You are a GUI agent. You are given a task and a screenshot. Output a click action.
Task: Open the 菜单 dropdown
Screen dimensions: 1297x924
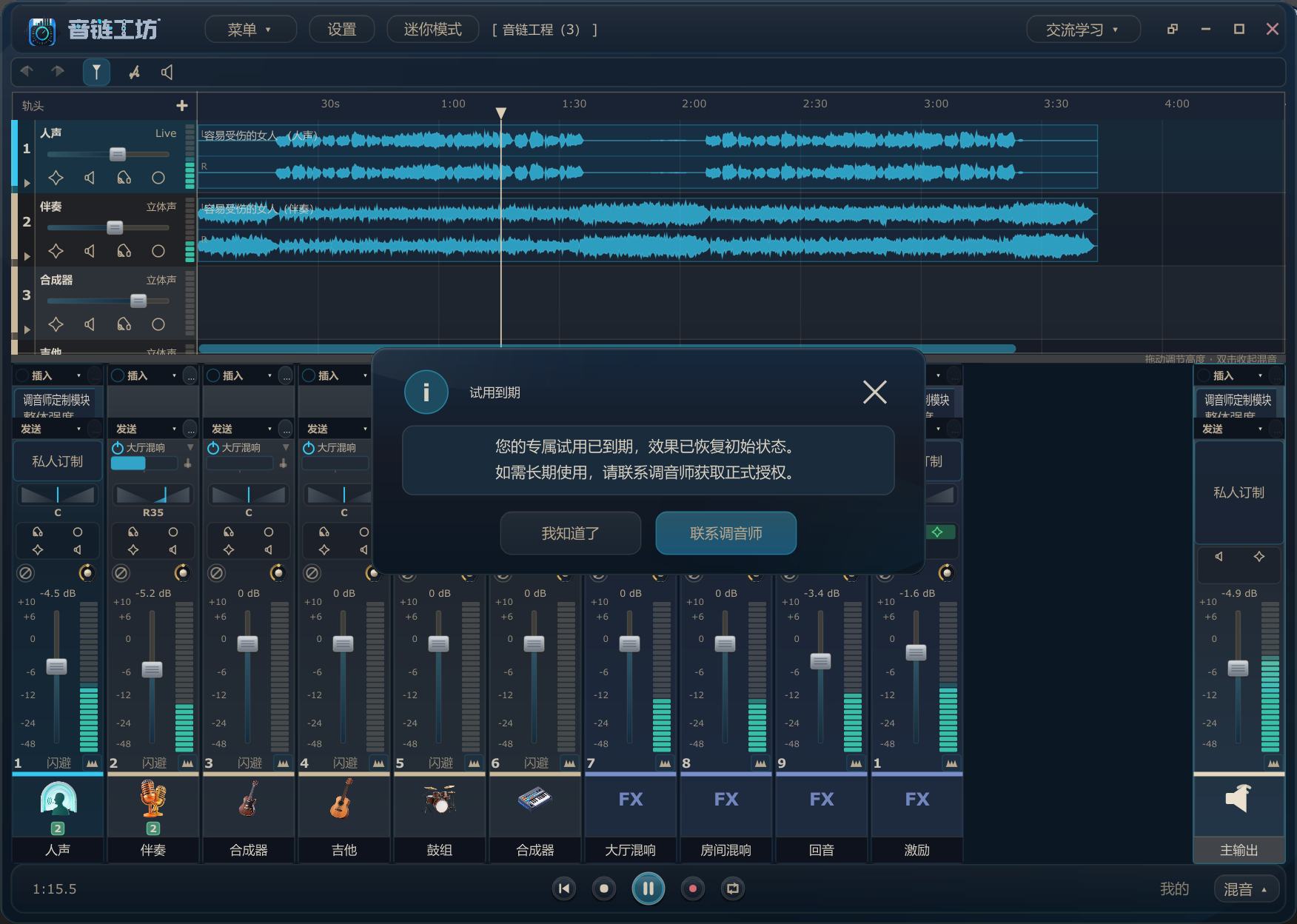point(250,30)
